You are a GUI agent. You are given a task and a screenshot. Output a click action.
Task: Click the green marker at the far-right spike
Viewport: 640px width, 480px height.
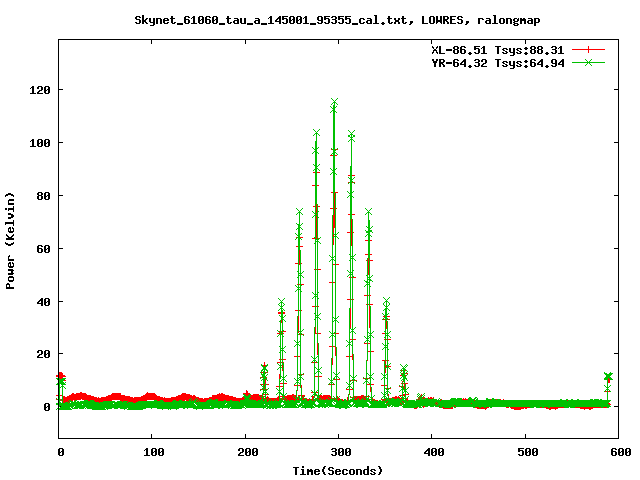pyautogui.click(x=608, y=377)
